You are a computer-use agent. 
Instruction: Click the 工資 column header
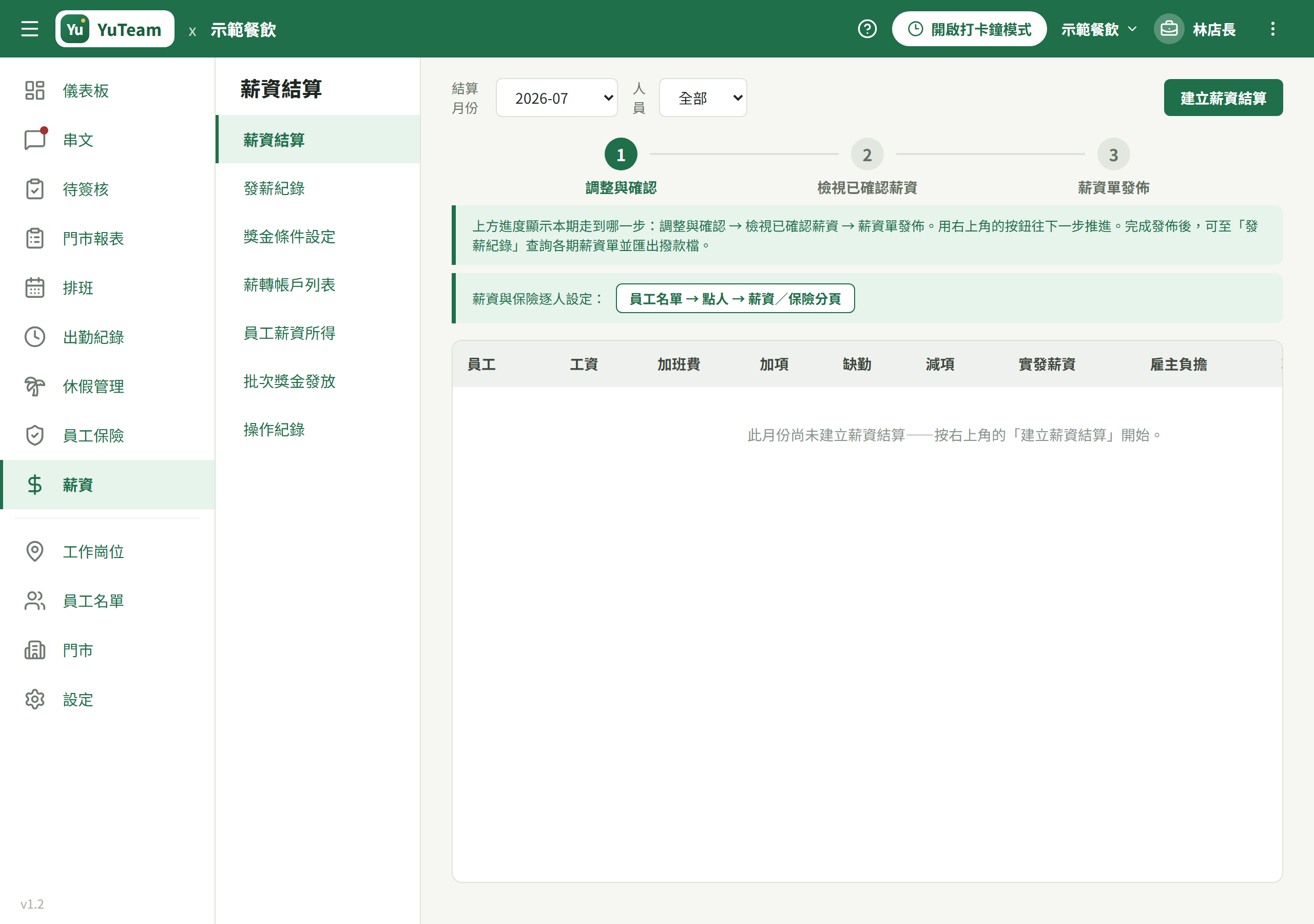(x=584, y=364)
